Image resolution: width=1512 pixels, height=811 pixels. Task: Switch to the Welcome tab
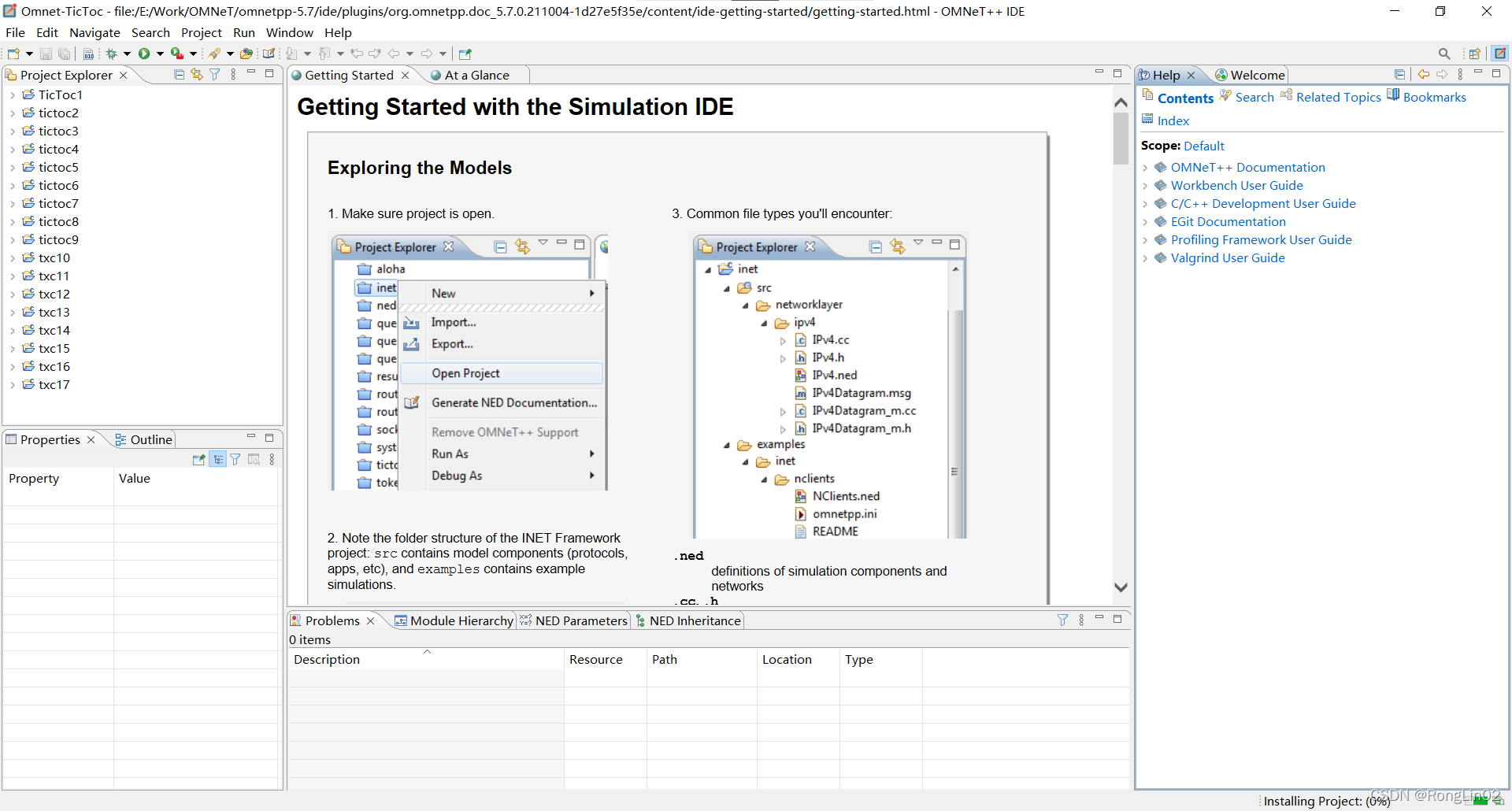pos(1251,75)
